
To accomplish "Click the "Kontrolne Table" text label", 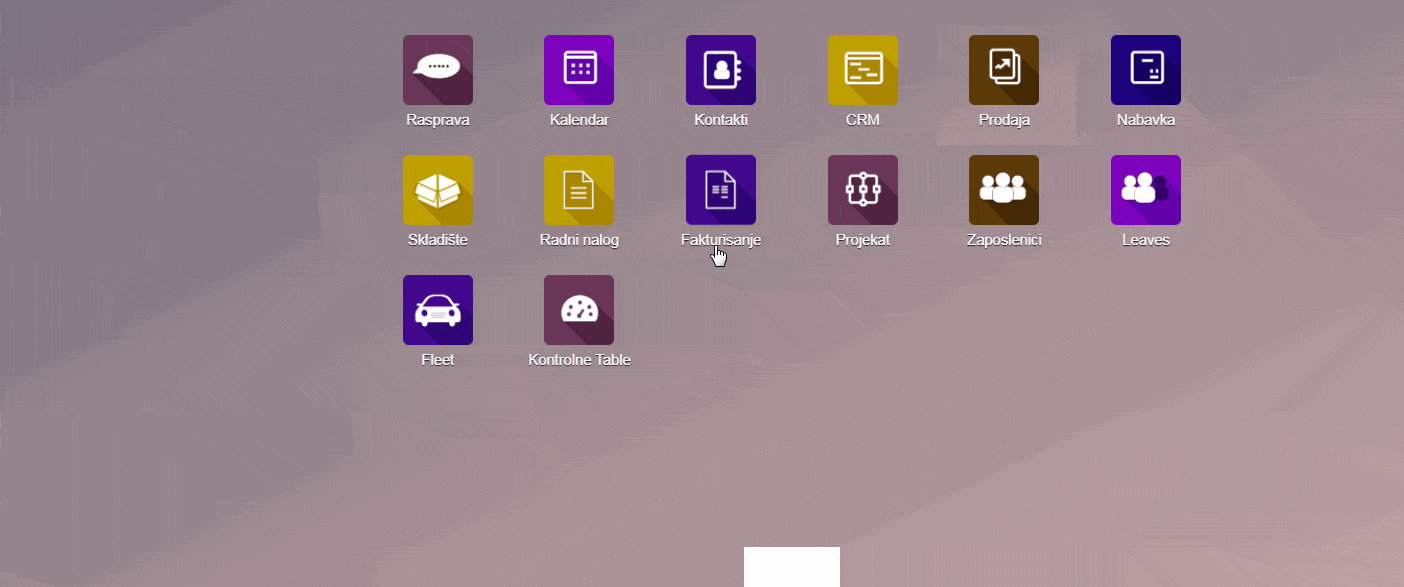I will [579, 360].
